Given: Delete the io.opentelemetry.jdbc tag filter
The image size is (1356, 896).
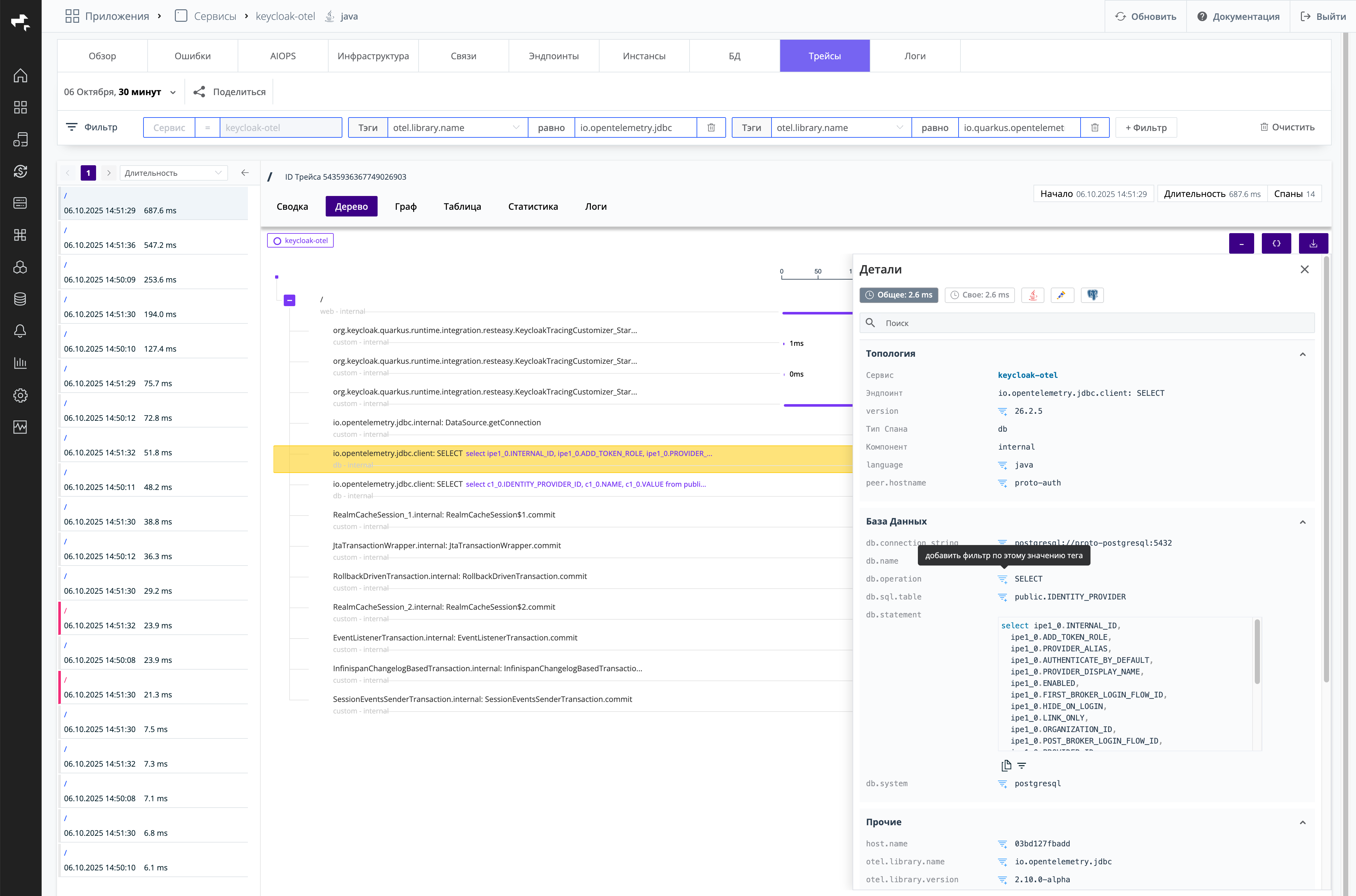Looking at the screenshot, I should coord(711,127).
